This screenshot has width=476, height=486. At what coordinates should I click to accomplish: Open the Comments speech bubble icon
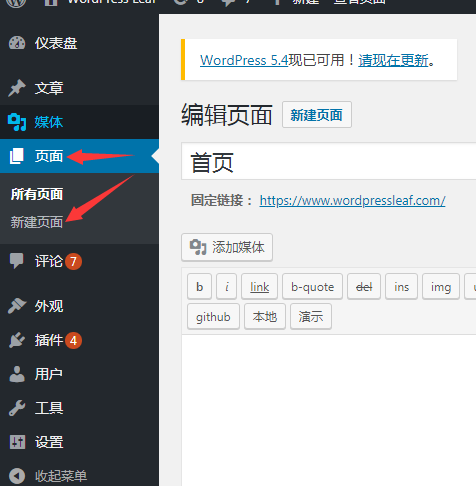pos(17,261)
